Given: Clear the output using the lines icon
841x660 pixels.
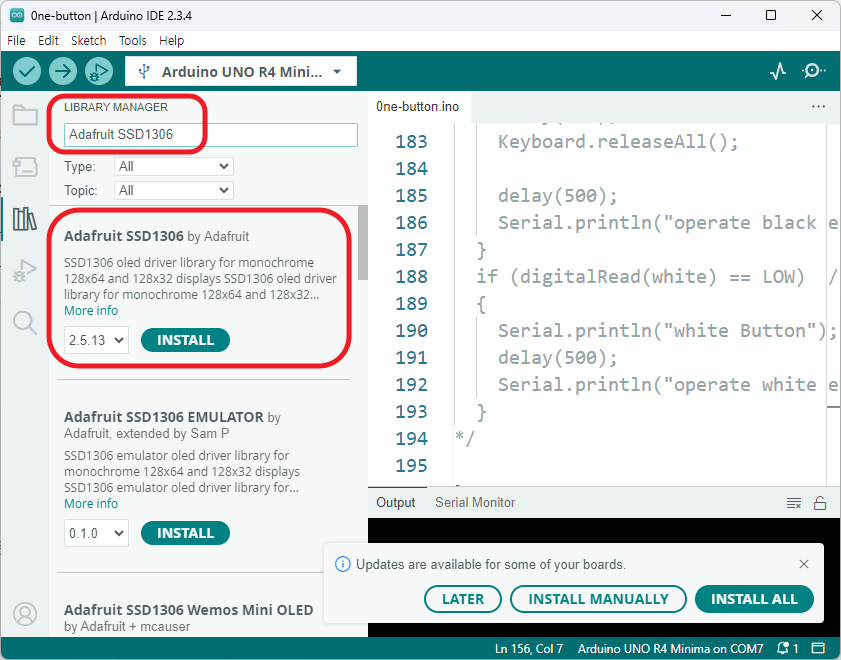Looking at the screenshot, I should pos(794,503).
